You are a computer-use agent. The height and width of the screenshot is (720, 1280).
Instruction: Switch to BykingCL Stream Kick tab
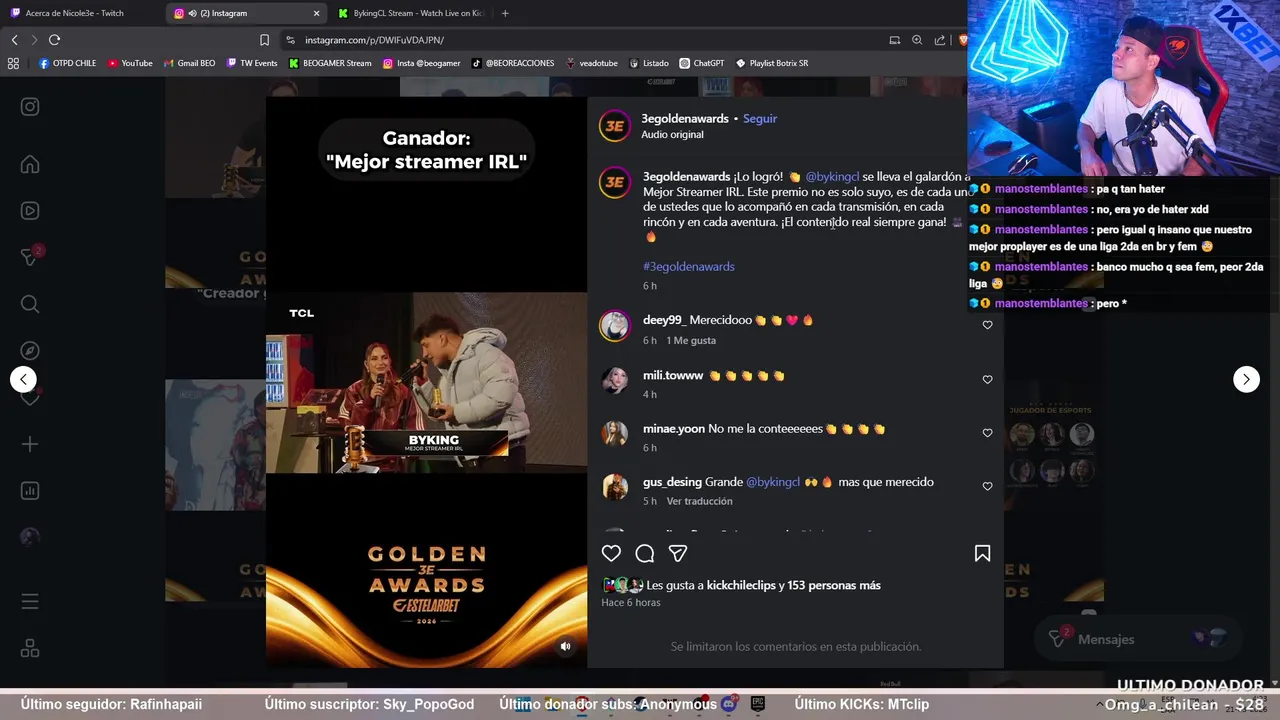[x=410, y=13]
